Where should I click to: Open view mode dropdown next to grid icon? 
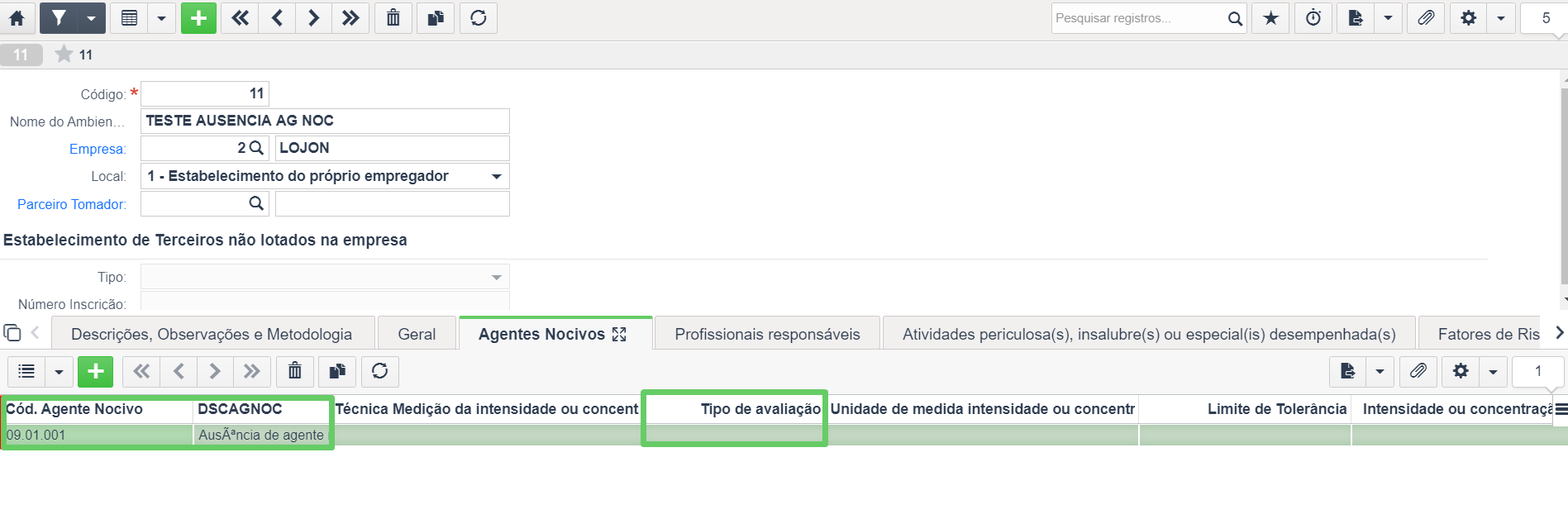click(161, 17)
